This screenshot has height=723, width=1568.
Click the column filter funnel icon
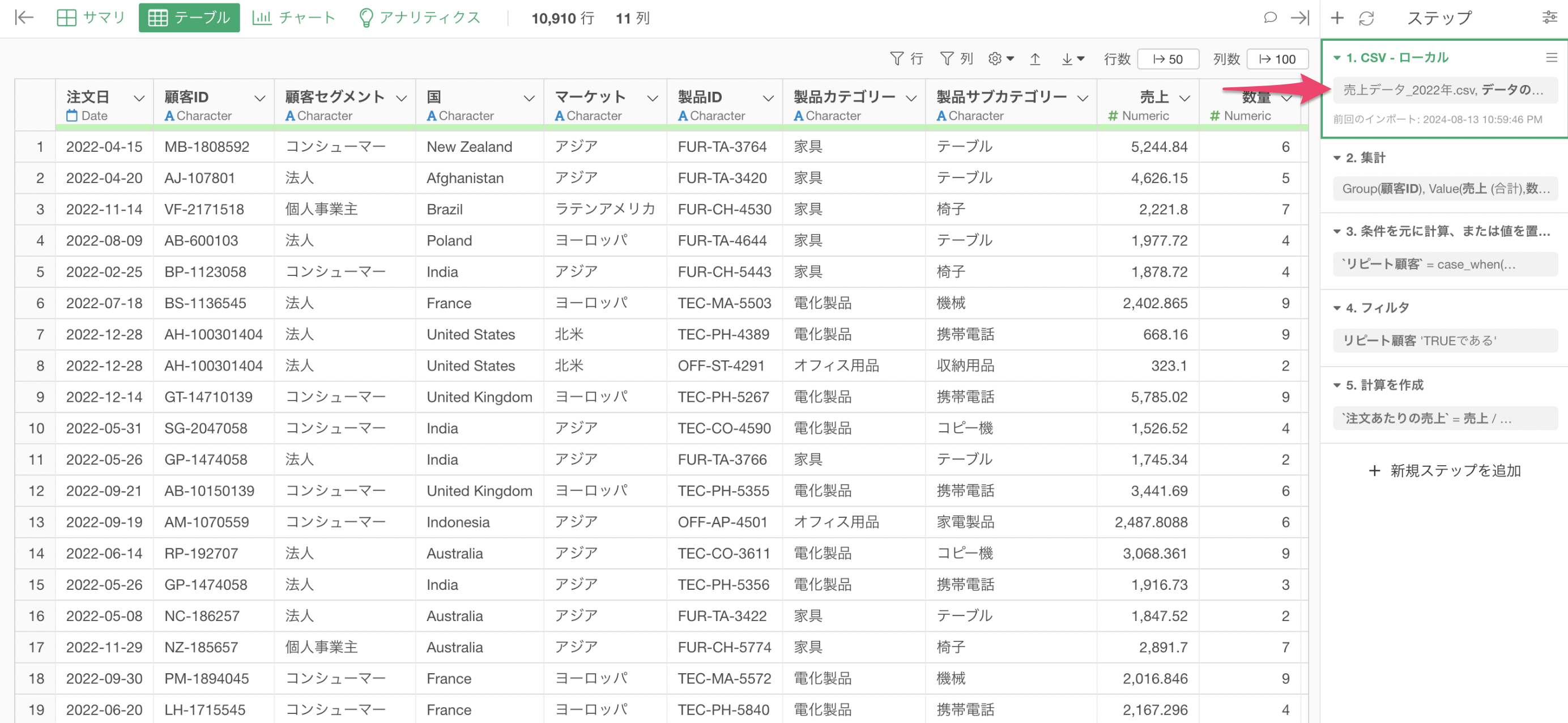(947, 58)
